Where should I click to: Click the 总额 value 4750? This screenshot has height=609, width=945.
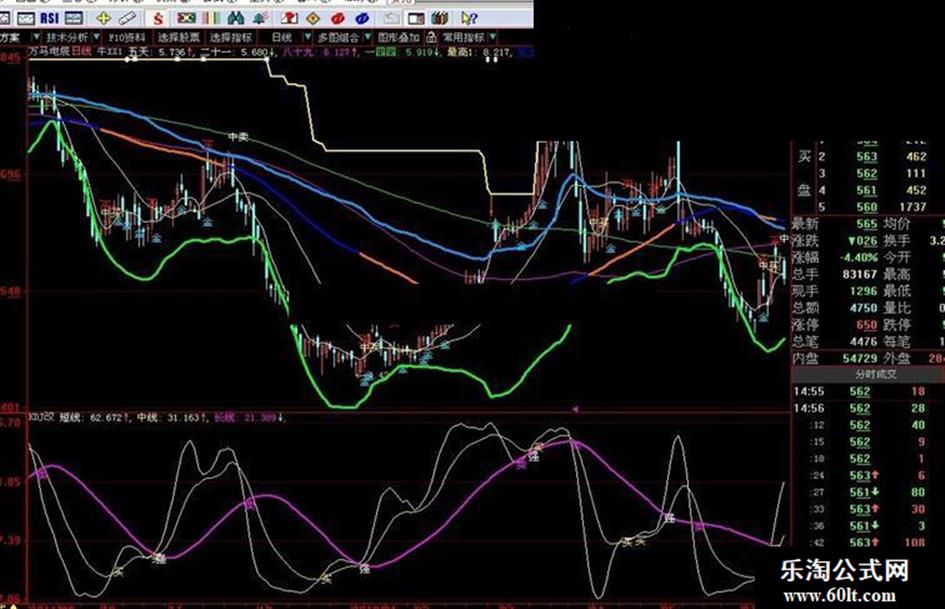tap(863, 308)
